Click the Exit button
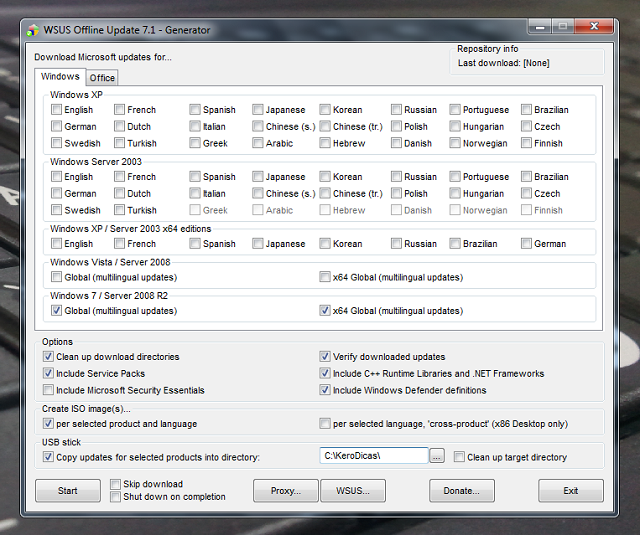Image resolution: width=640 pixels, height=535 pixels. click(x=571, y=491)
